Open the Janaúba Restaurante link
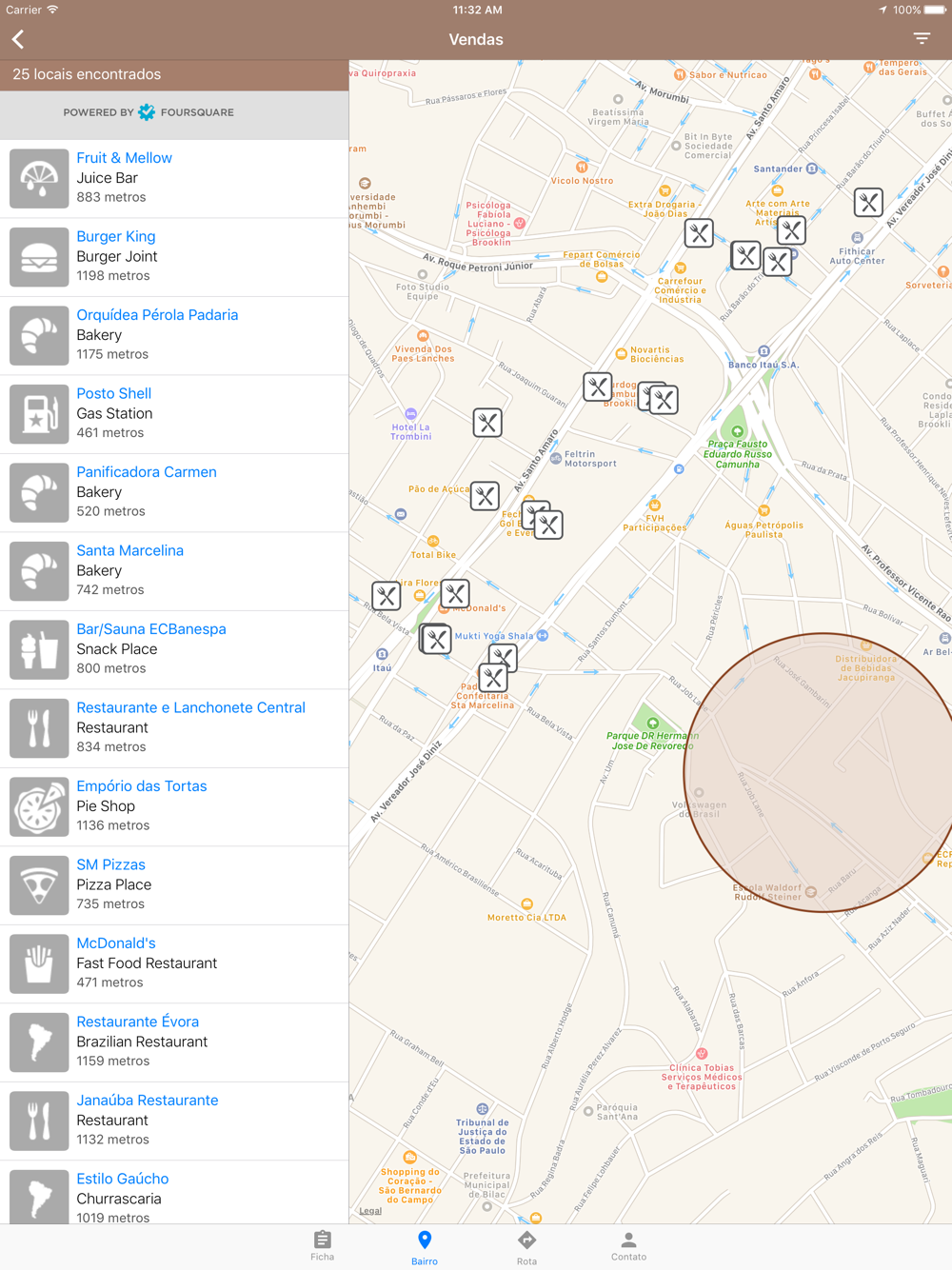Image resolution: width=952 pixels, height=1270 pixels. click(x=147, y=1101)
